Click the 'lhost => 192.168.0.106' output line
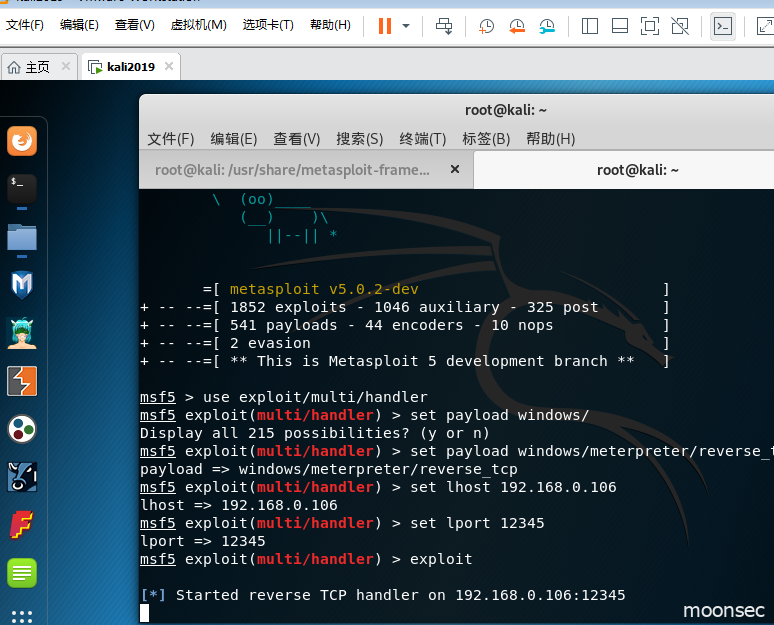774x625 pixels. tap(238, 505)
